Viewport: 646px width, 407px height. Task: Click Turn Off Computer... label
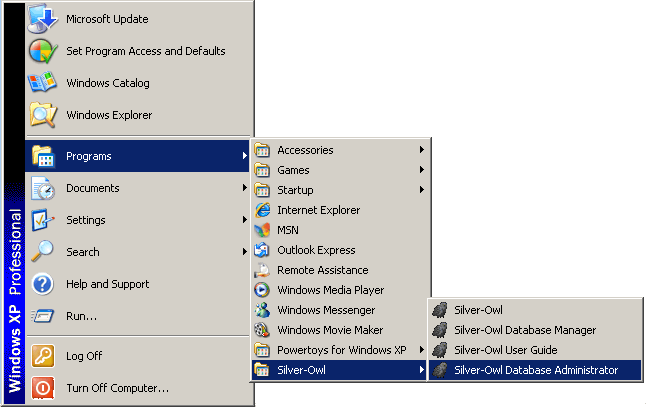(x=117, y=388)
